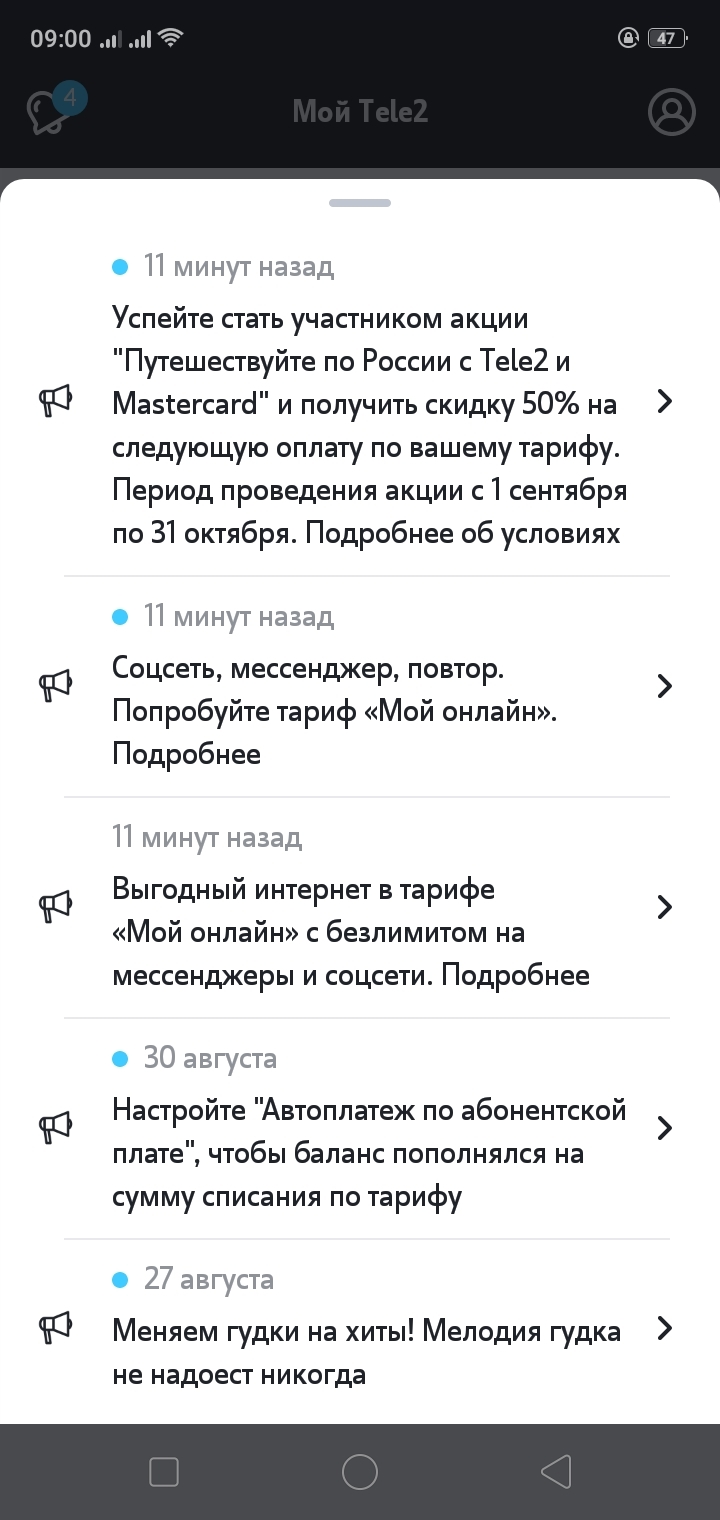Open the 'Меняем гудки на хиты' chevron
The image size is (720, 1520).
pyautogui.click(x=664, y=1329)
